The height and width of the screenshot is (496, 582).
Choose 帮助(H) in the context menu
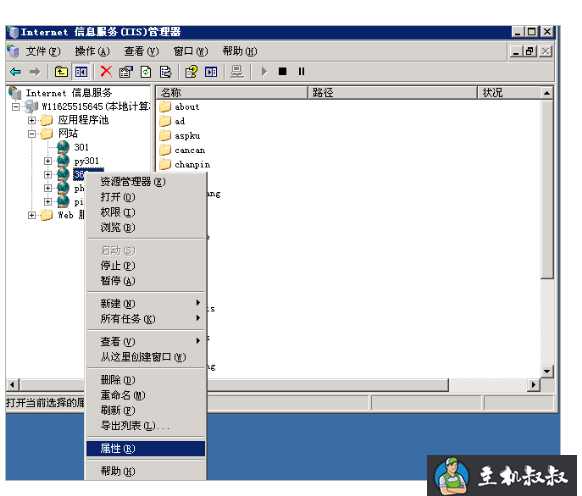(146, 471)
